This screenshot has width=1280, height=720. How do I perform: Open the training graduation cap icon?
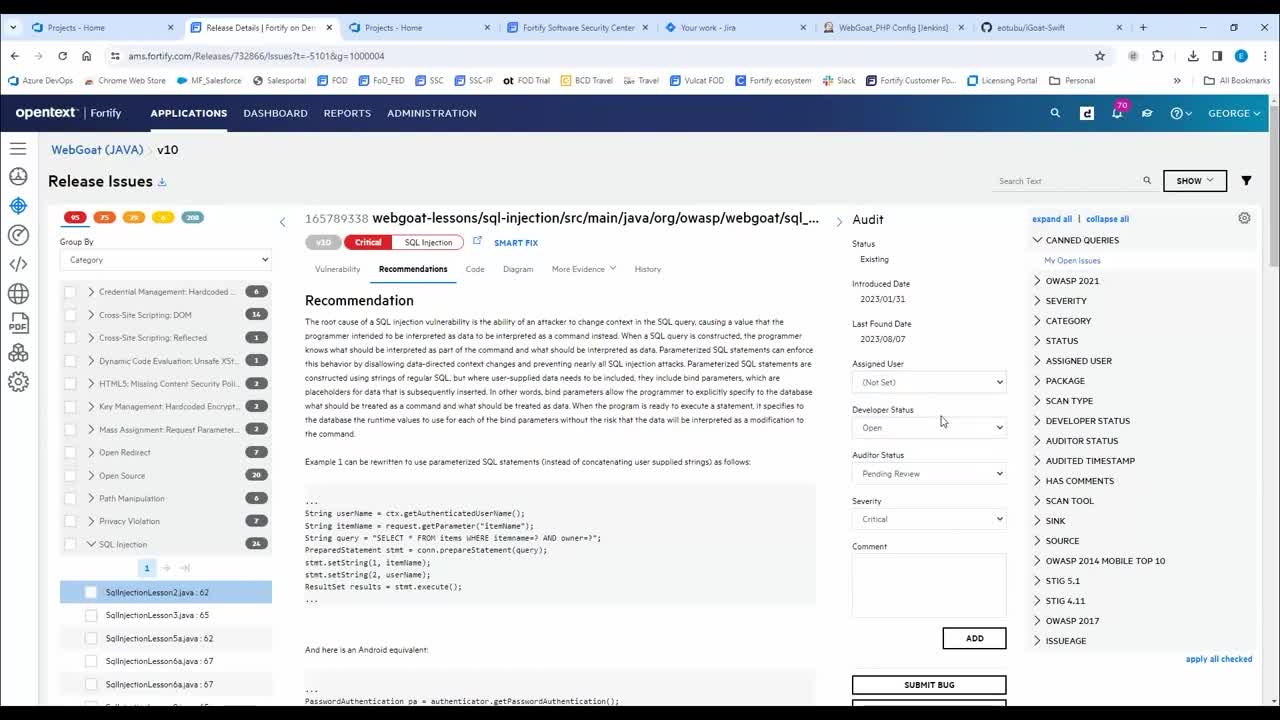[x=1147, y=113]
